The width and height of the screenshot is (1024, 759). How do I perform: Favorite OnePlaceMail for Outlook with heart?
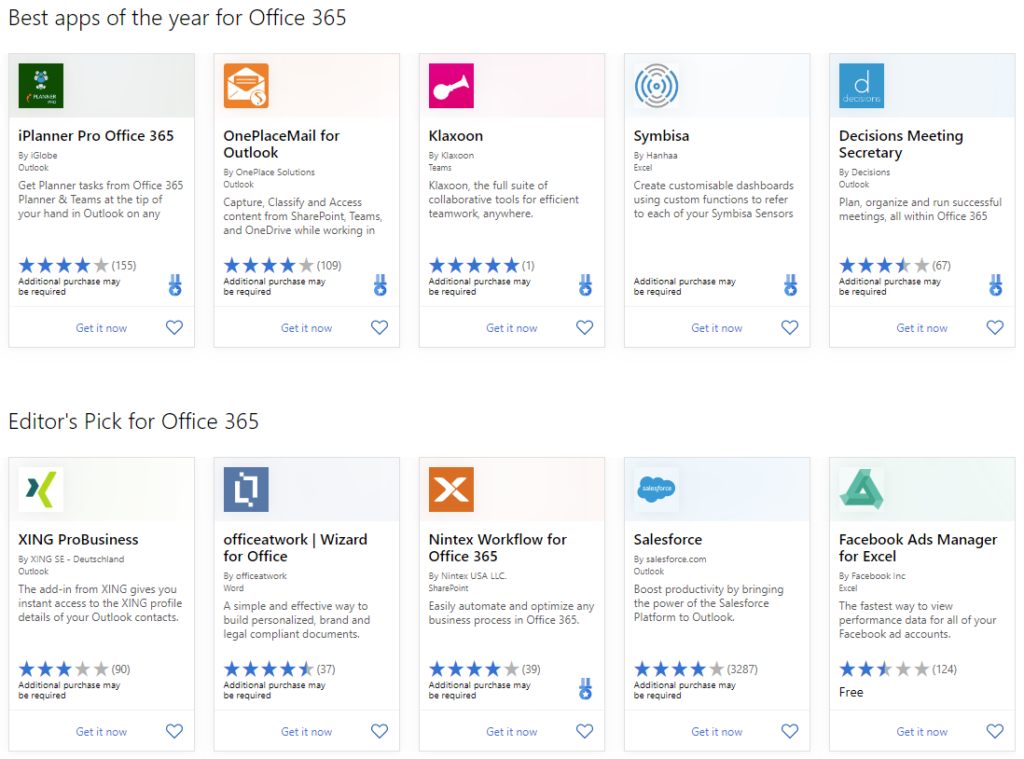click(379, 327)
